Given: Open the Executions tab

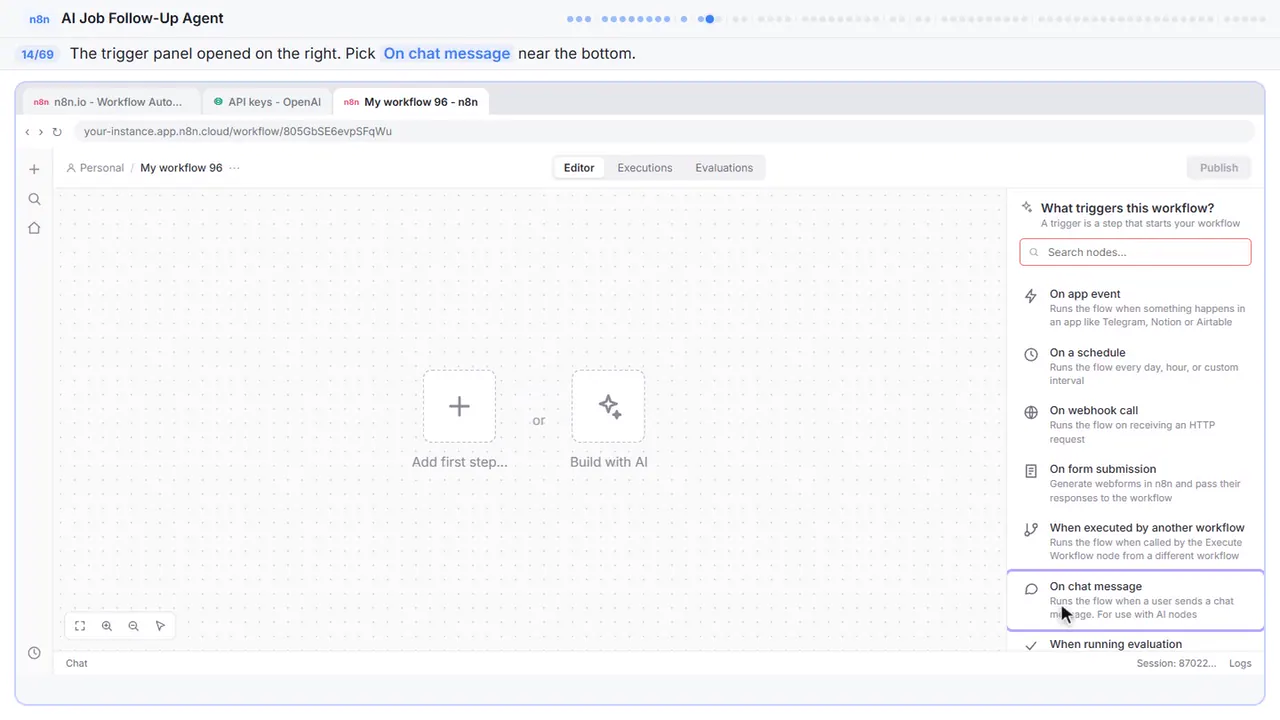Looking at the screenshot, I should 645,168.
